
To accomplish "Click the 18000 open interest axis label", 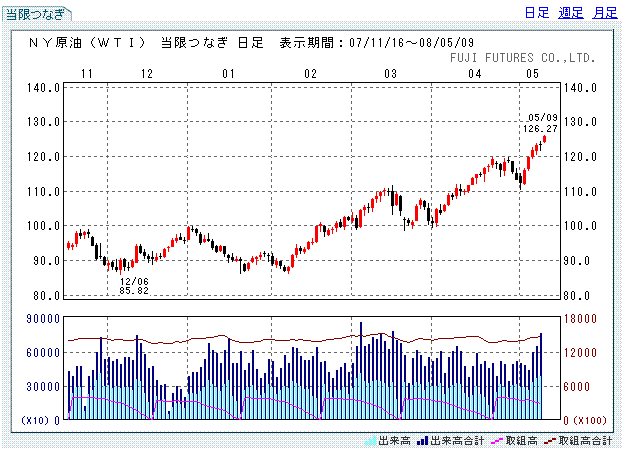I will coord(580,319).
